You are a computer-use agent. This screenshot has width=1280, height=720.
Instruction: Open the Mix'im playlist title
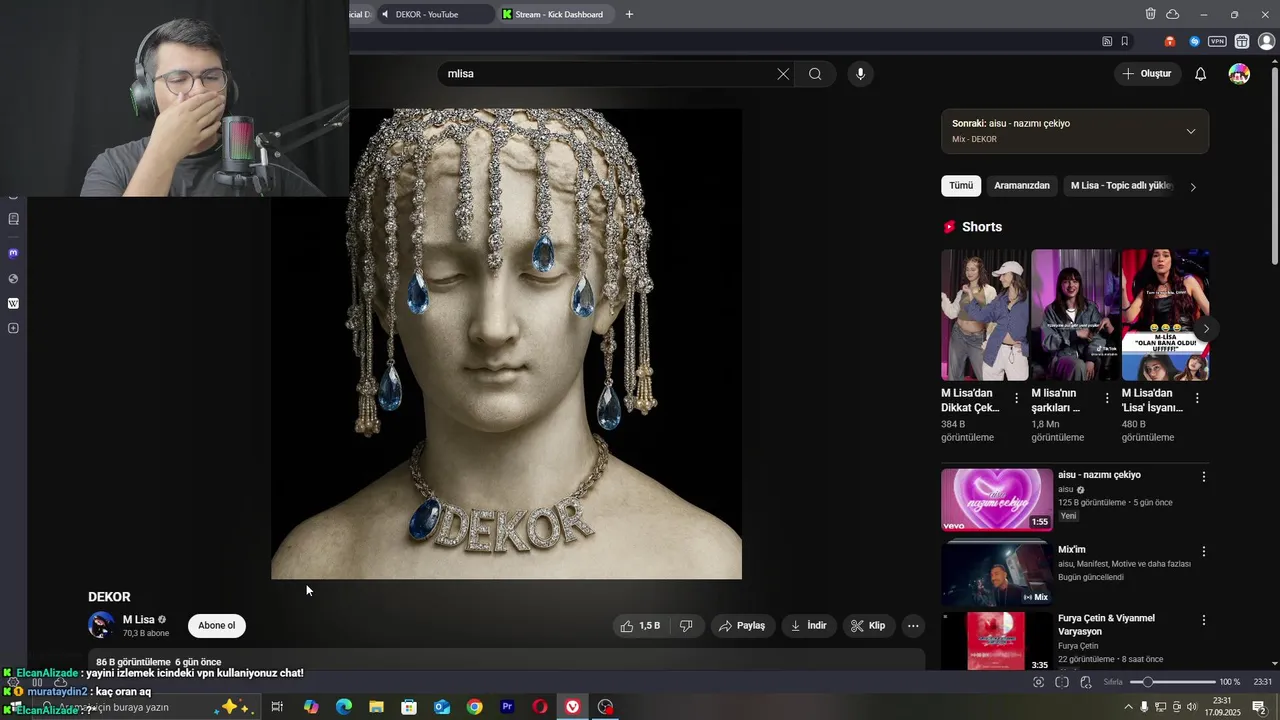pyautogui.click(x=1071, y=550)
